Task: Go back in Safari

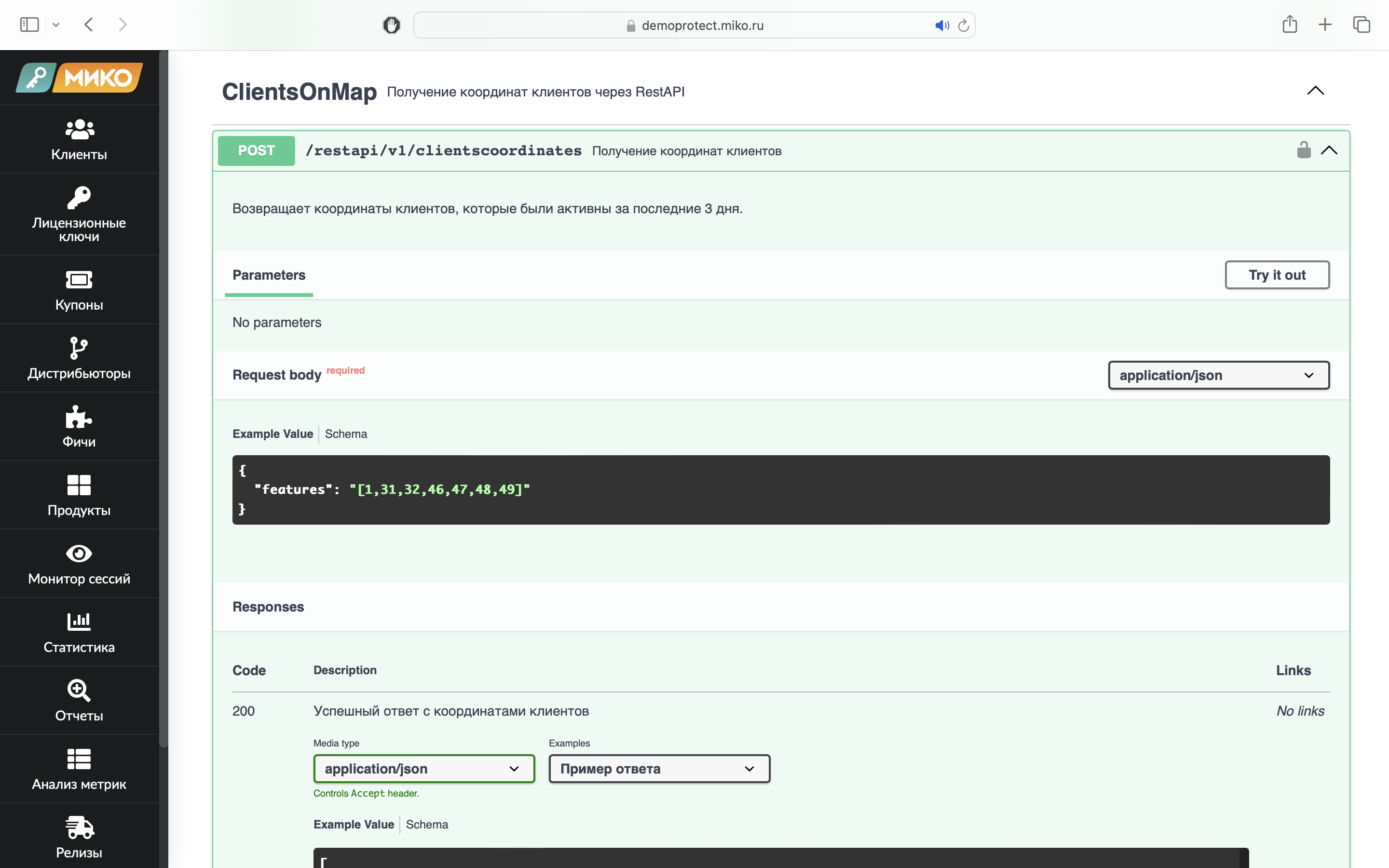Action: pos(88,25)
